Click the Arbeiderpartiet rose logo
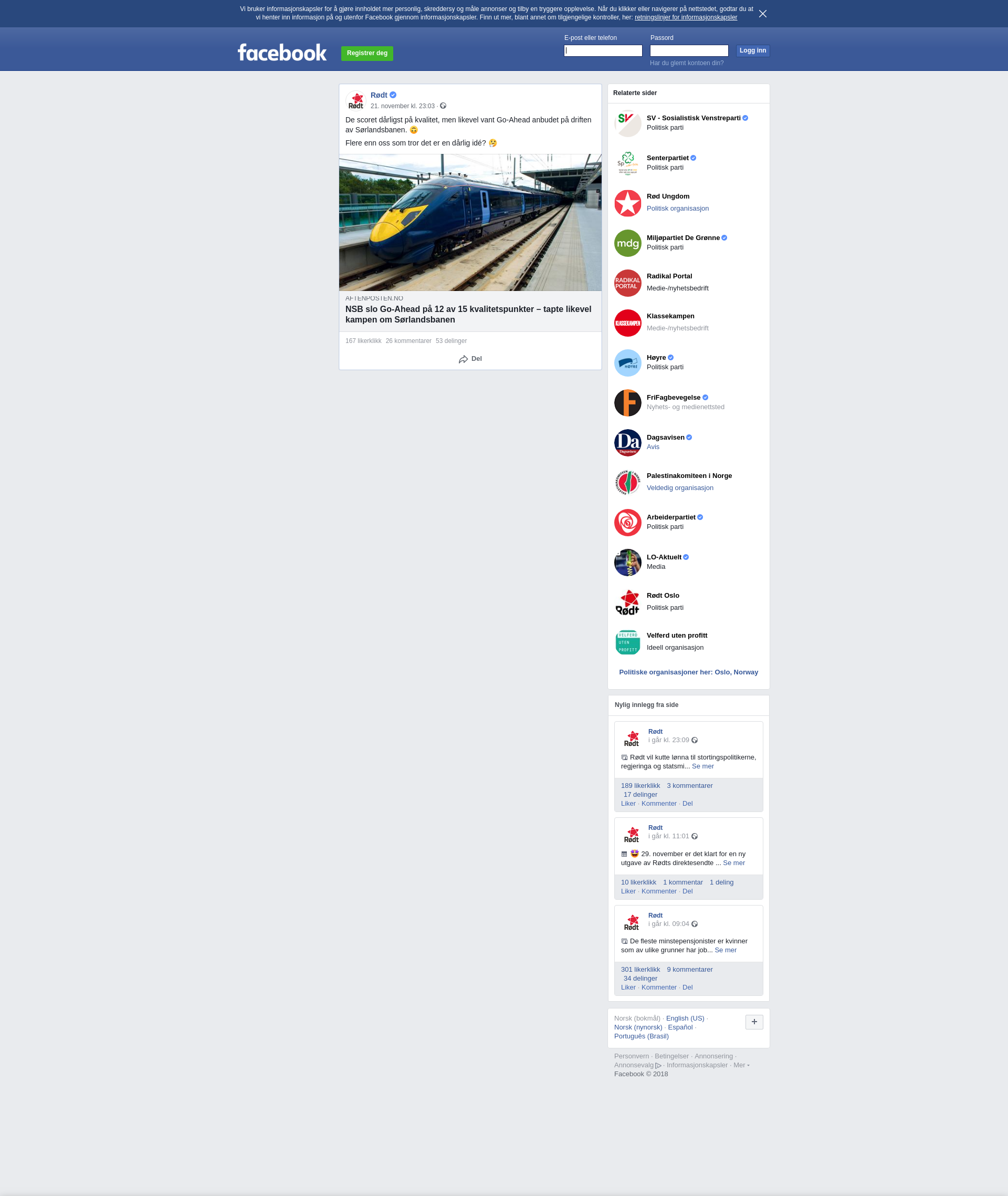This screenshot has height=1196, width=1008. click(x=627, y=523)
